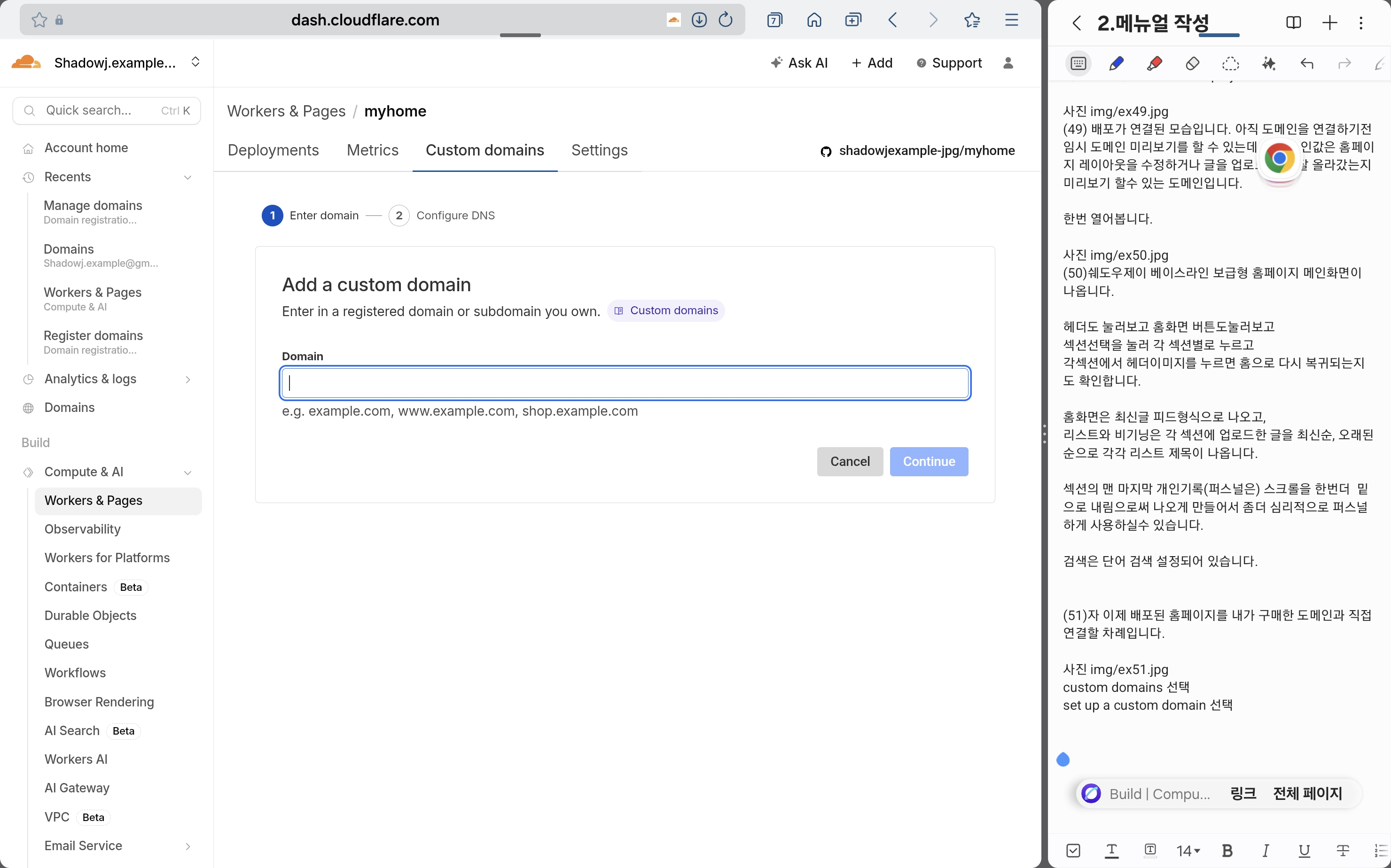Click the browser reload icon
1391x868 pixels.
726,20
